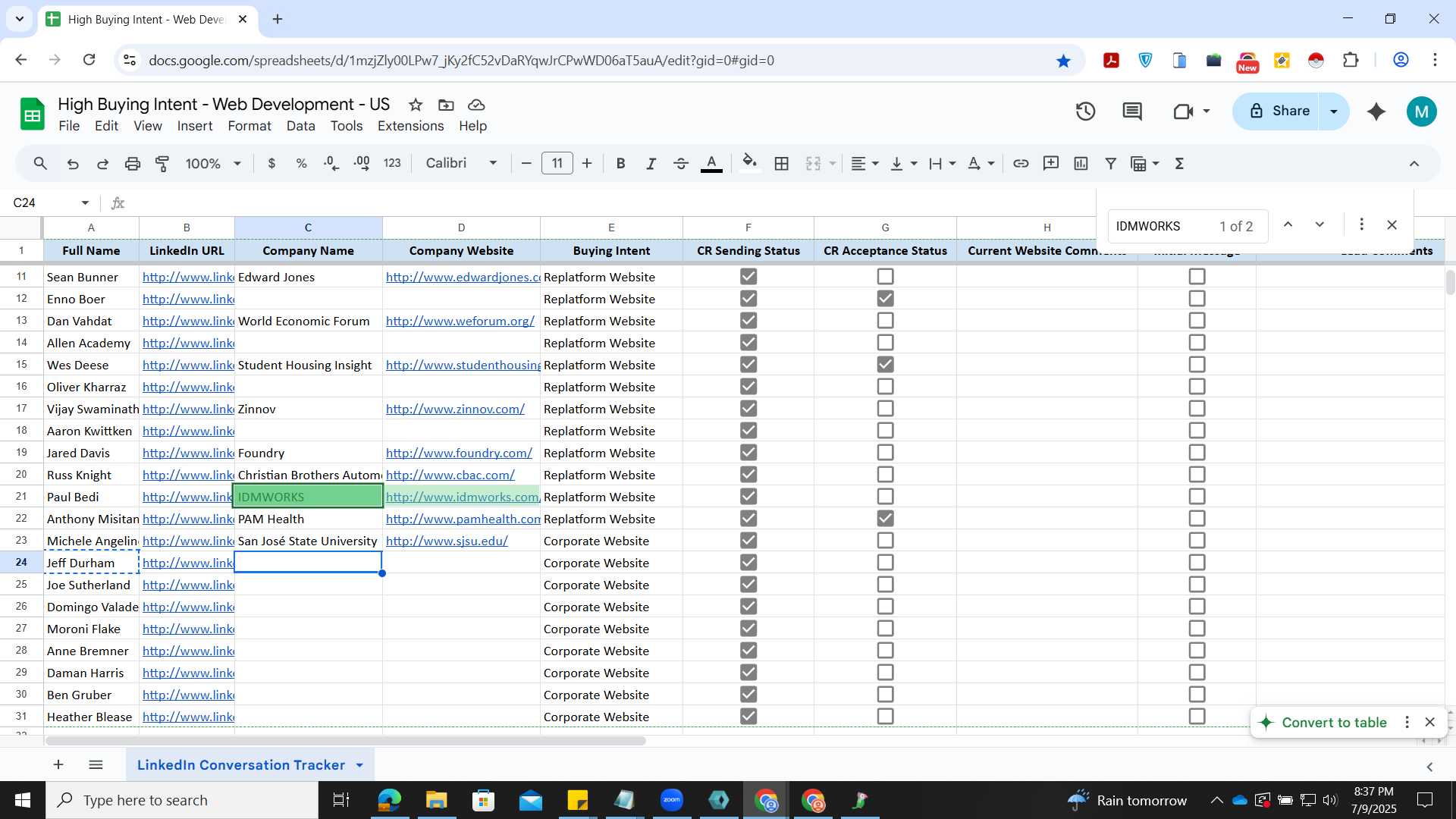This screenshot has height=819, width=1456.
Task: Click the Undo icon in toolbar
Action: click(x=73, y=164)
